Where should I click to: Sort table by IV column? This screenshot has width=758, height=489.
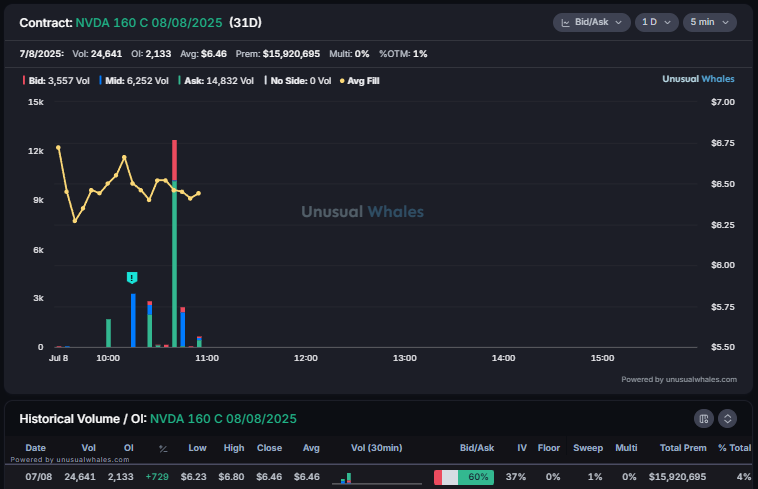click(522, 448)
